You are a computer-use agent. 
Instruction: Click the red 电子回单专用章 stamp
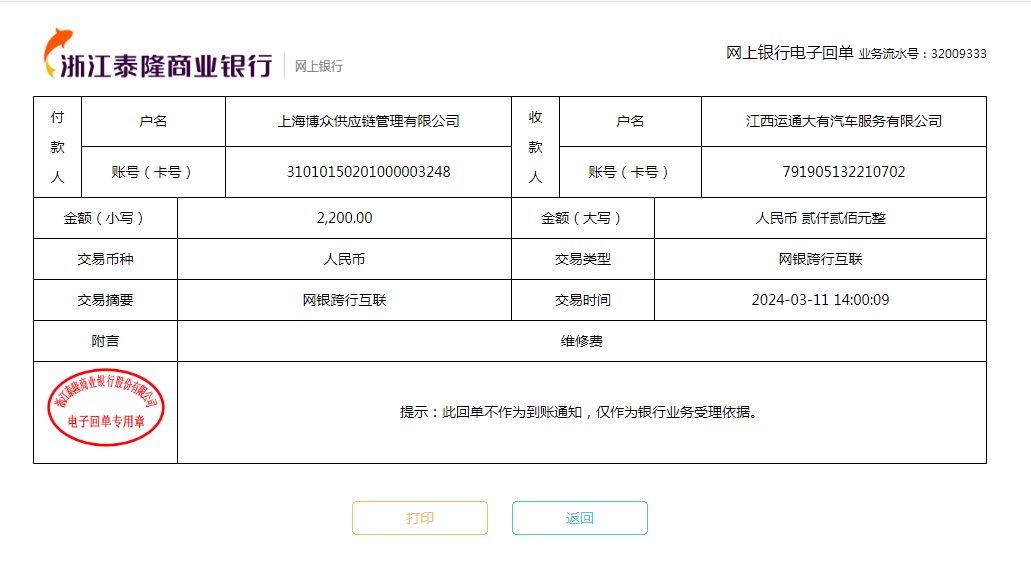(105, 412)
